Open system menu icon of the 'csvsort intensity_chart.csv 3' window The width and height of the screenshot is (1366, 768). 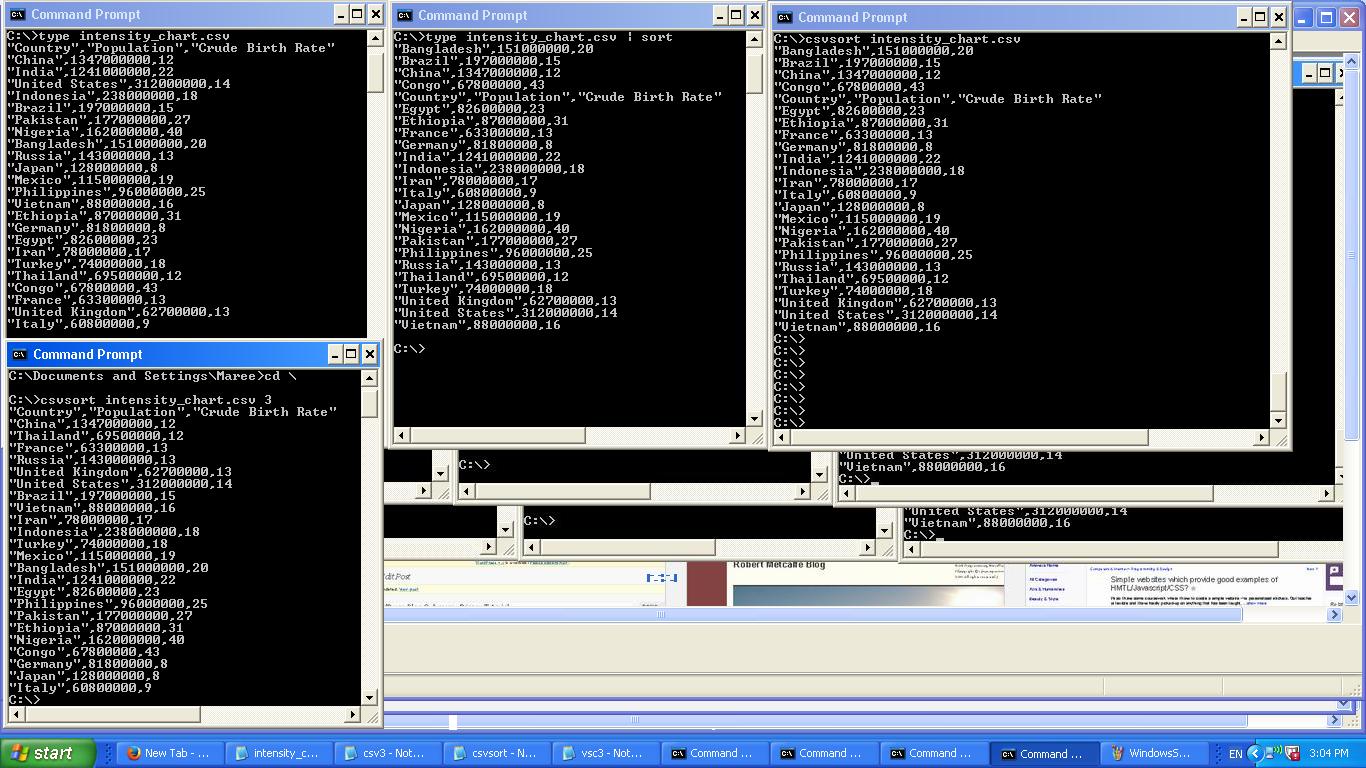click(19, 354)
